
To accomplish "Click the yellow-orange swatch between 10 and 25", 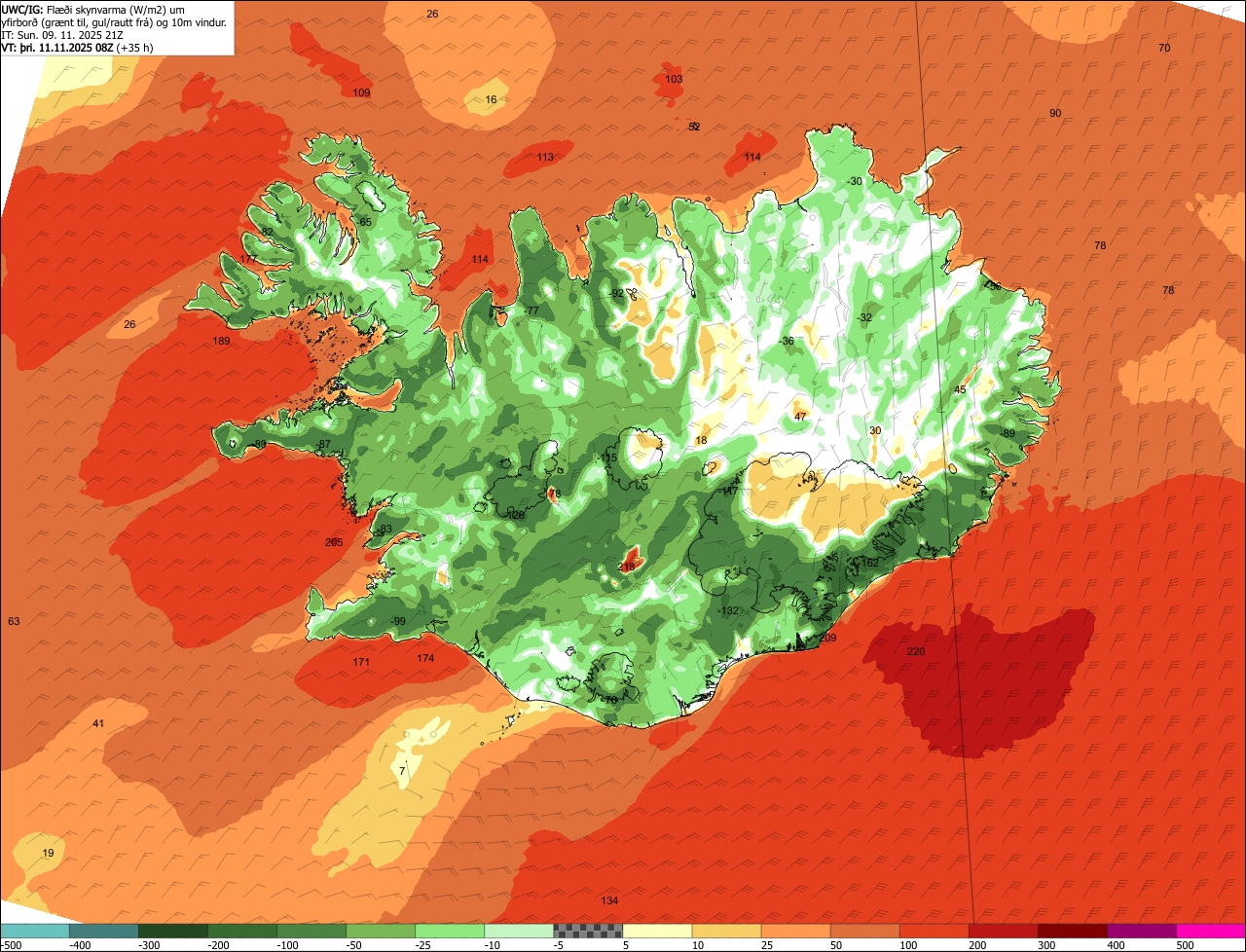I will pos(725,931).
